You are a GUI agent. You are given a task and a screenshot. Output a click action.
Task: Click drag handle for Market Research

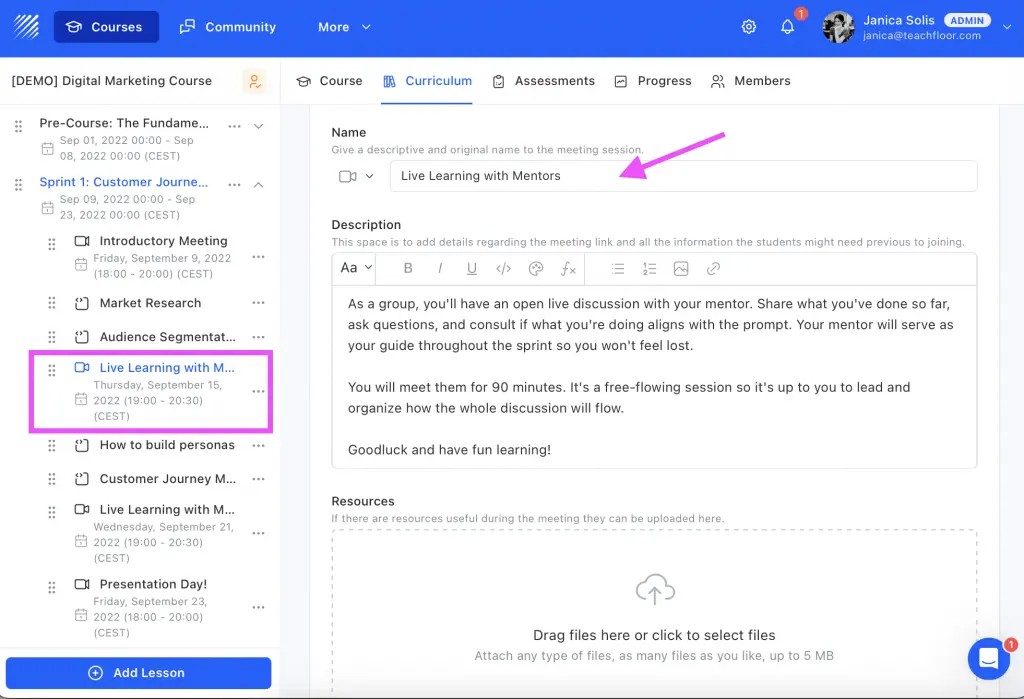[52, 303]
